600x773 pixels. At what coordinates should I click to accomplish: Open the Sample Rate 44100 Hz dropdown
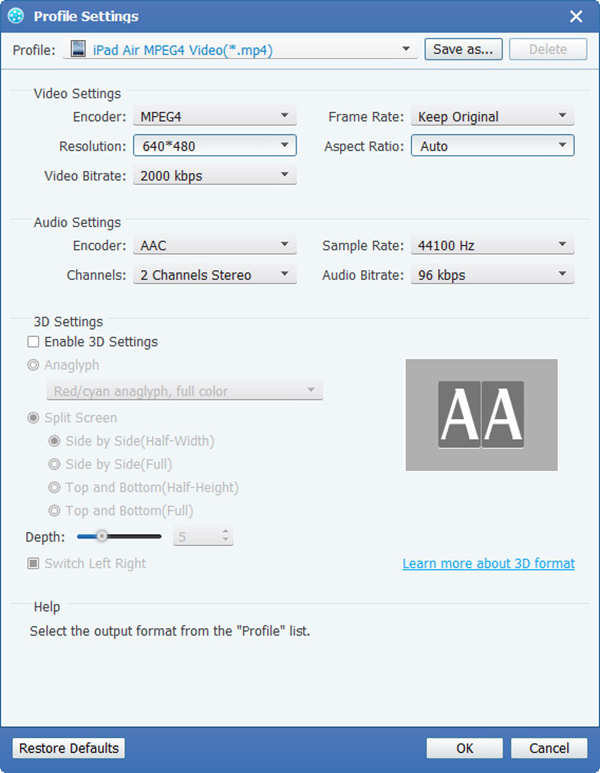pyautogui.click(x=562, y=245)
